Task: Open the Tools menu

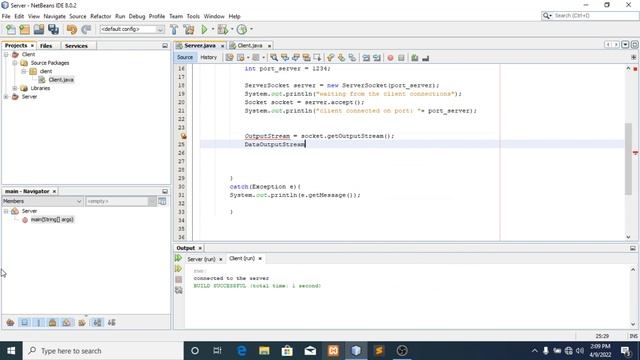Action: click(193, 16)
